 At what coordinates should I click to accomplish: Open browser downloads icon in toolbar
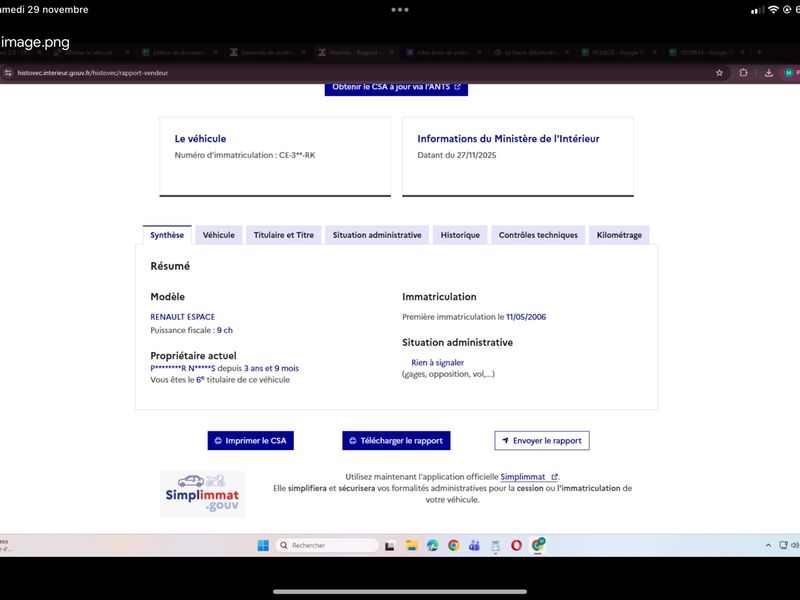pos(768,73)
